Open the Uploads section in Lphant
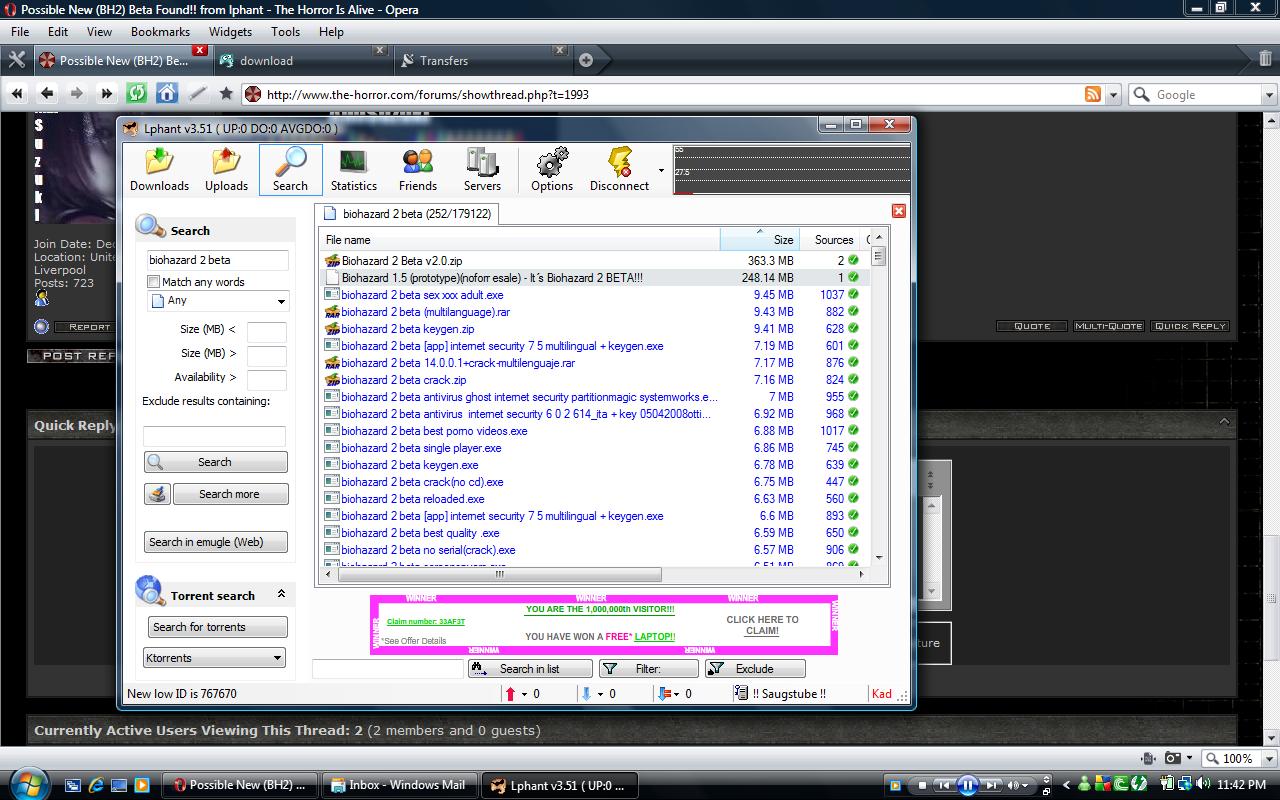 click(x=226, y=169)
